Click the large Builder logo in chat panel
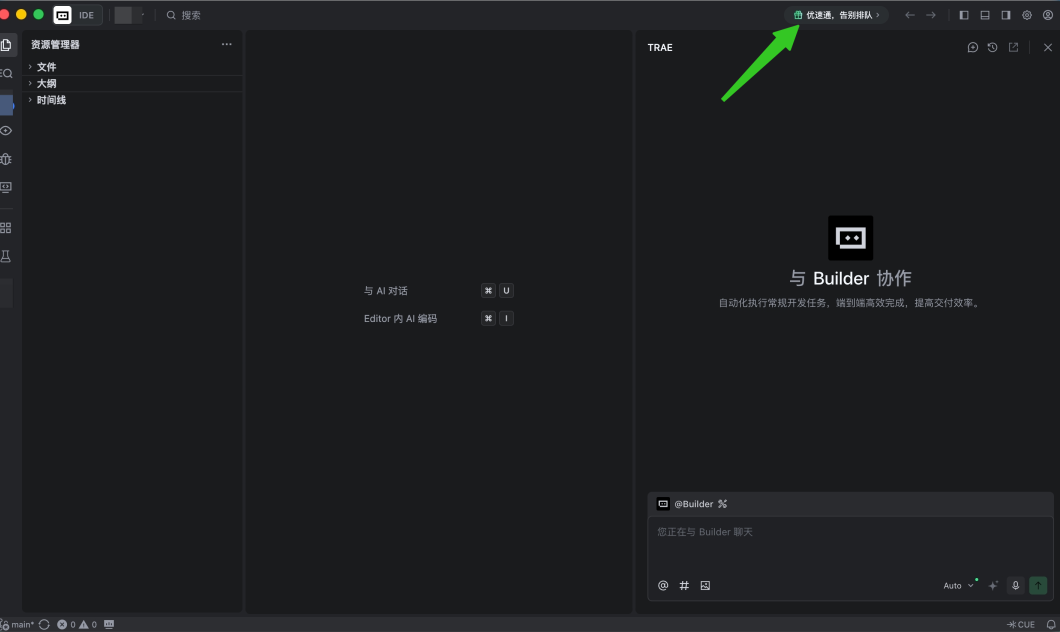This screenshot has height=632, width=1060. 850,238
